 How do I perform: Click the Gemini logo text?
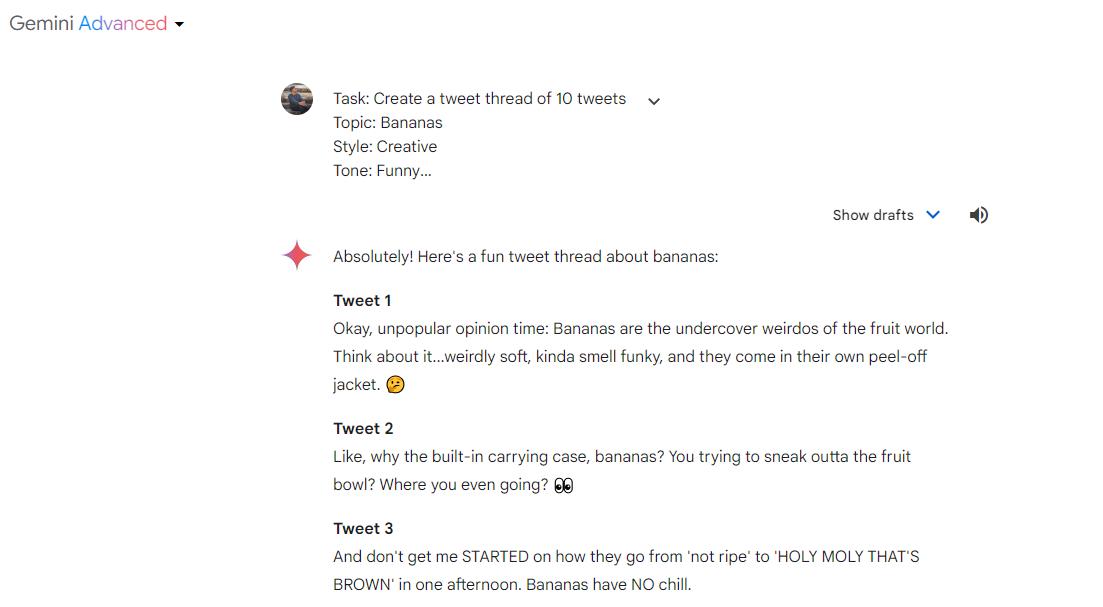point(41,24)
